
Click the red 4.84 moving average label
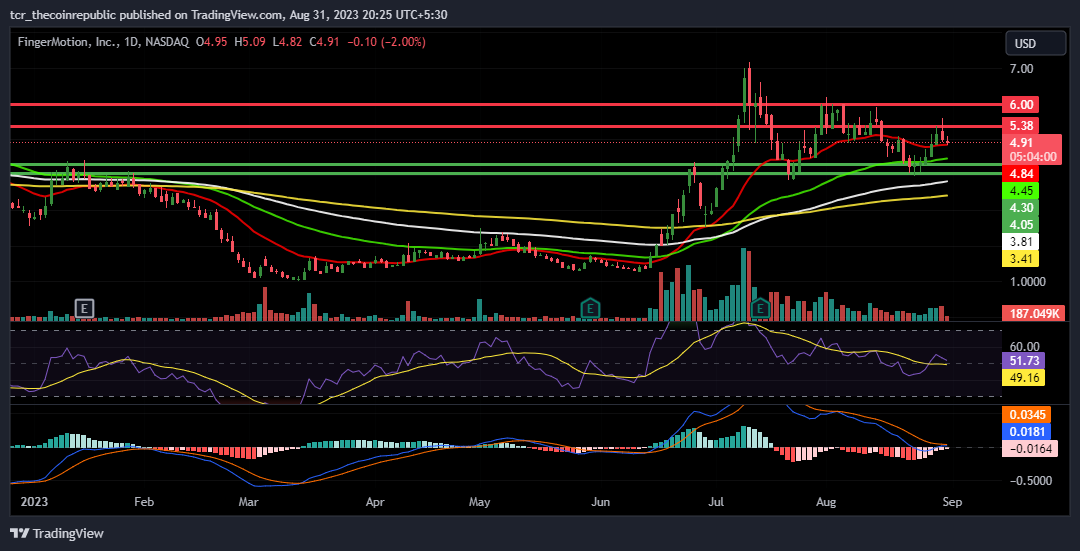pyautogui.click(x=1021, y=173)
